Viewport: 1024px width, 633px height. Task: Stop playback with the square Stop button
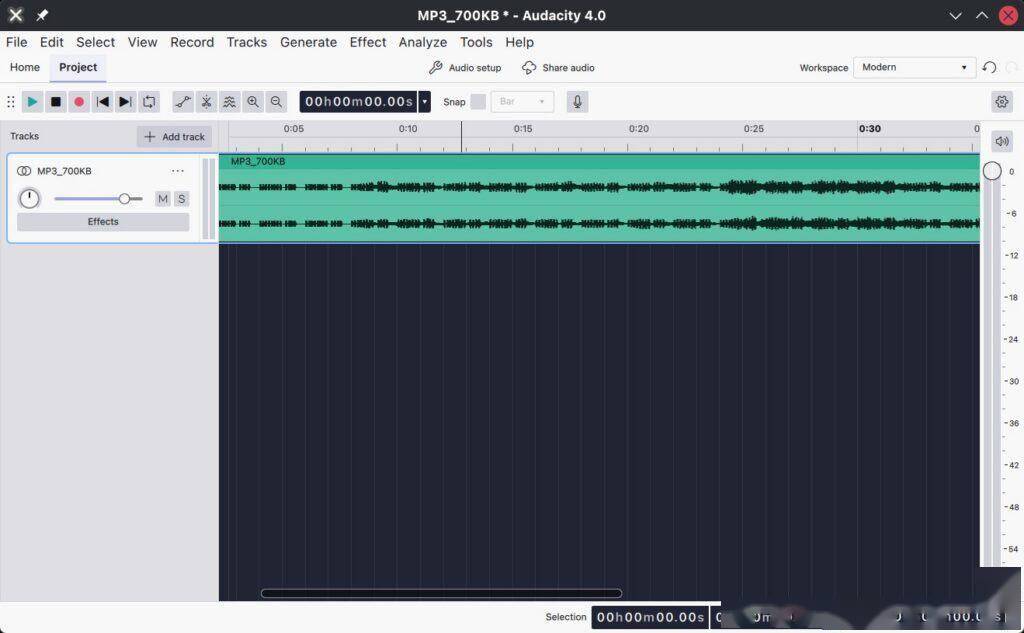56,102
